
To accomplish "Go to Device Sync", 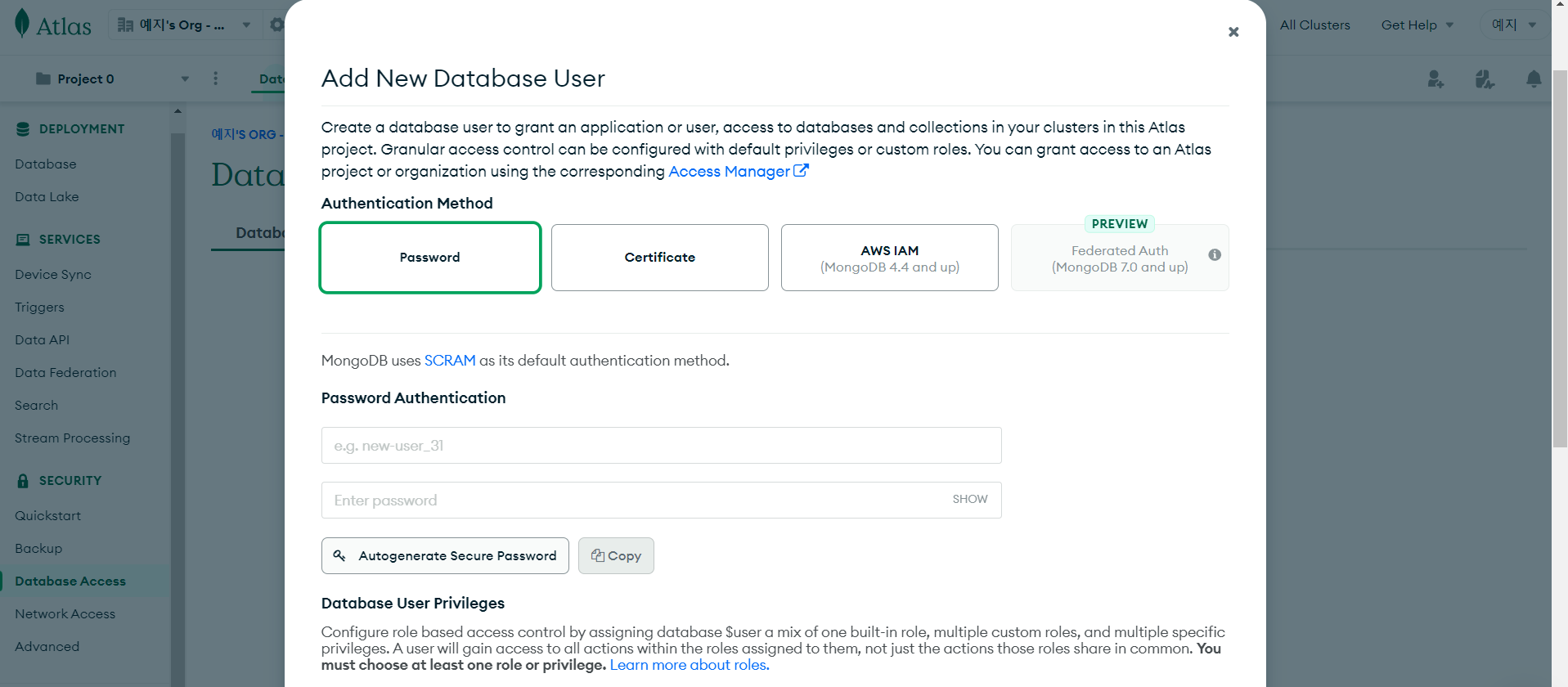I will pos(53,275).
